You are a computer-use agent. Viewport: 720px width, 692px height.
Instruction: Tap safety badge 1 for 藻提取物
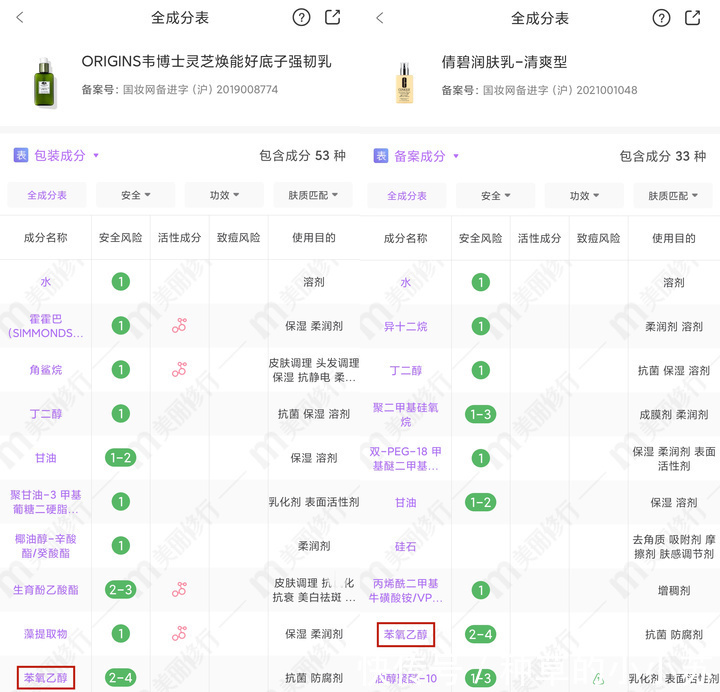pyautogui.click(x=121, y=634)
